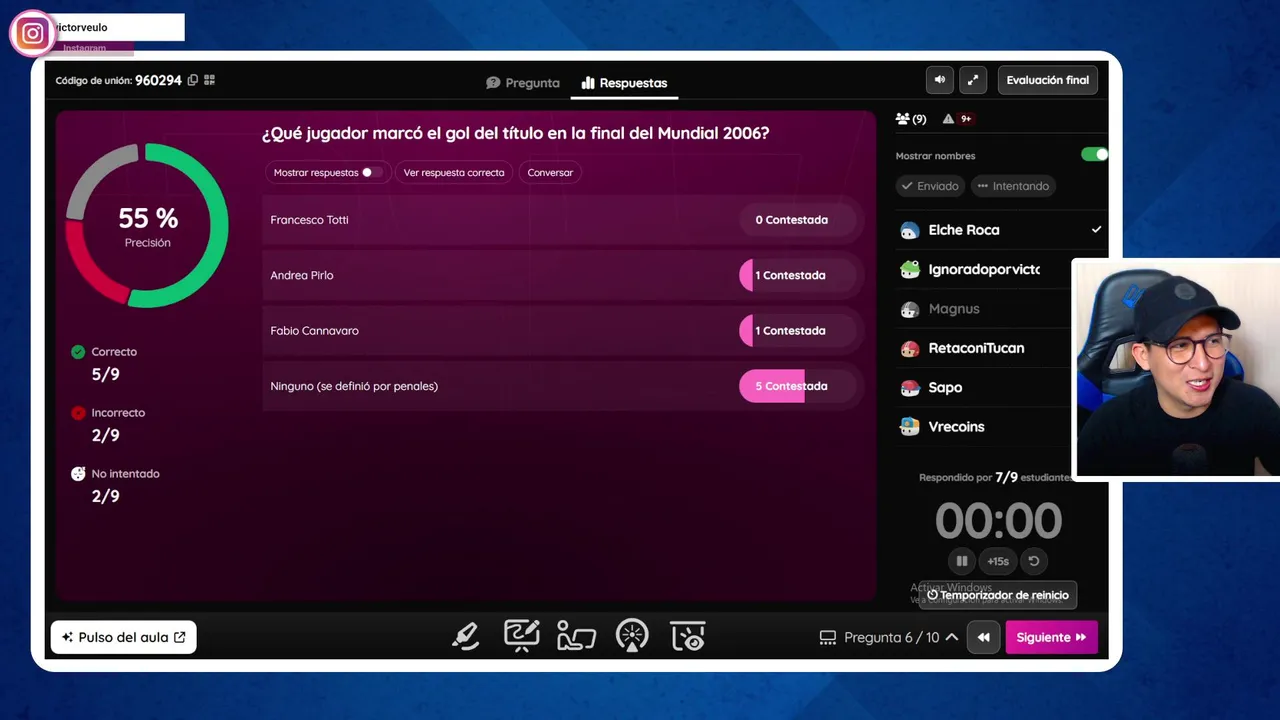This screenshot has height=720, width=1280.
Task: Select the highlighter pen tool
Action: click(465, 637)
